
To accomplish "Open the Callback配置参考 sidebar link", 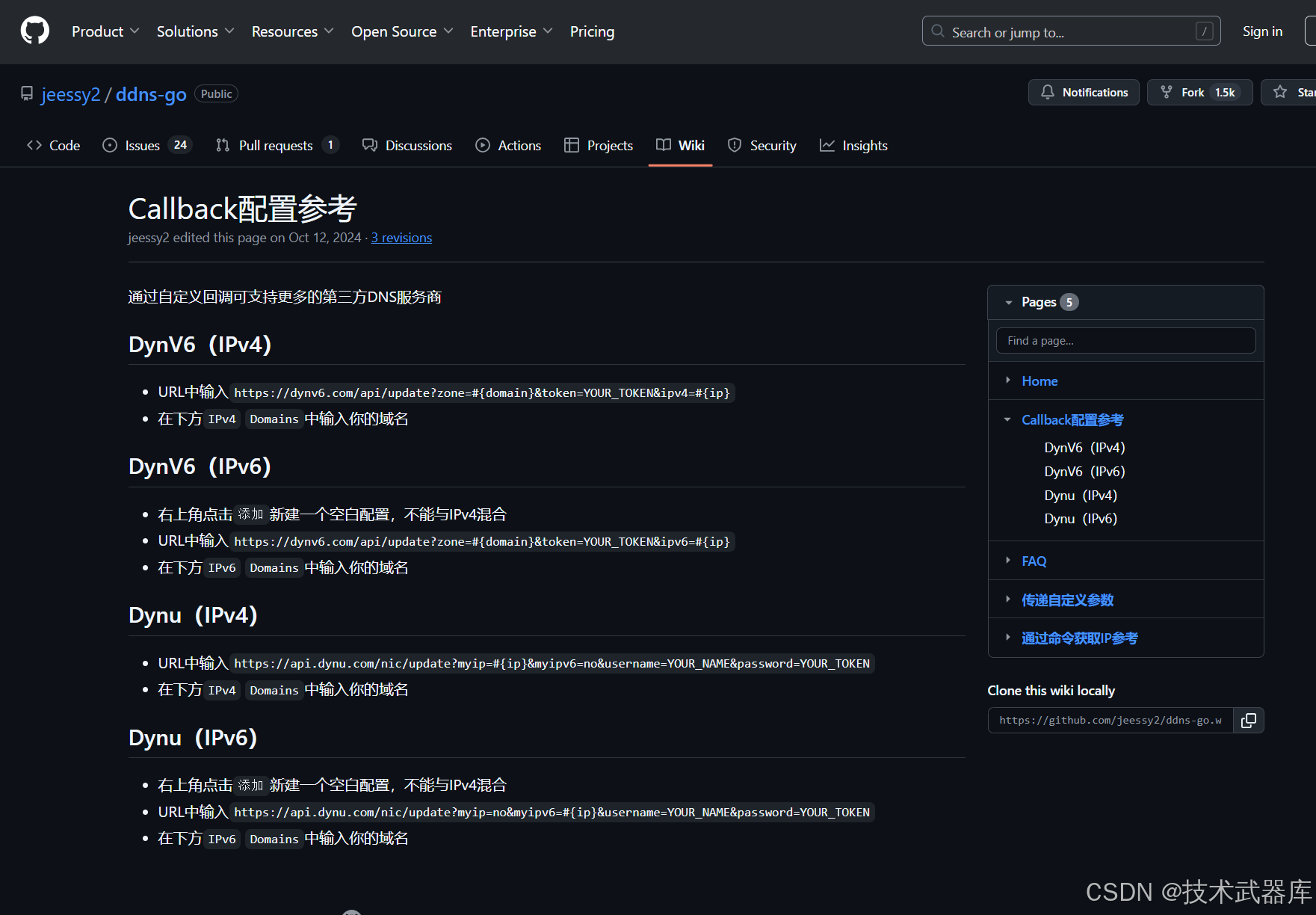I will [1072, 419].
